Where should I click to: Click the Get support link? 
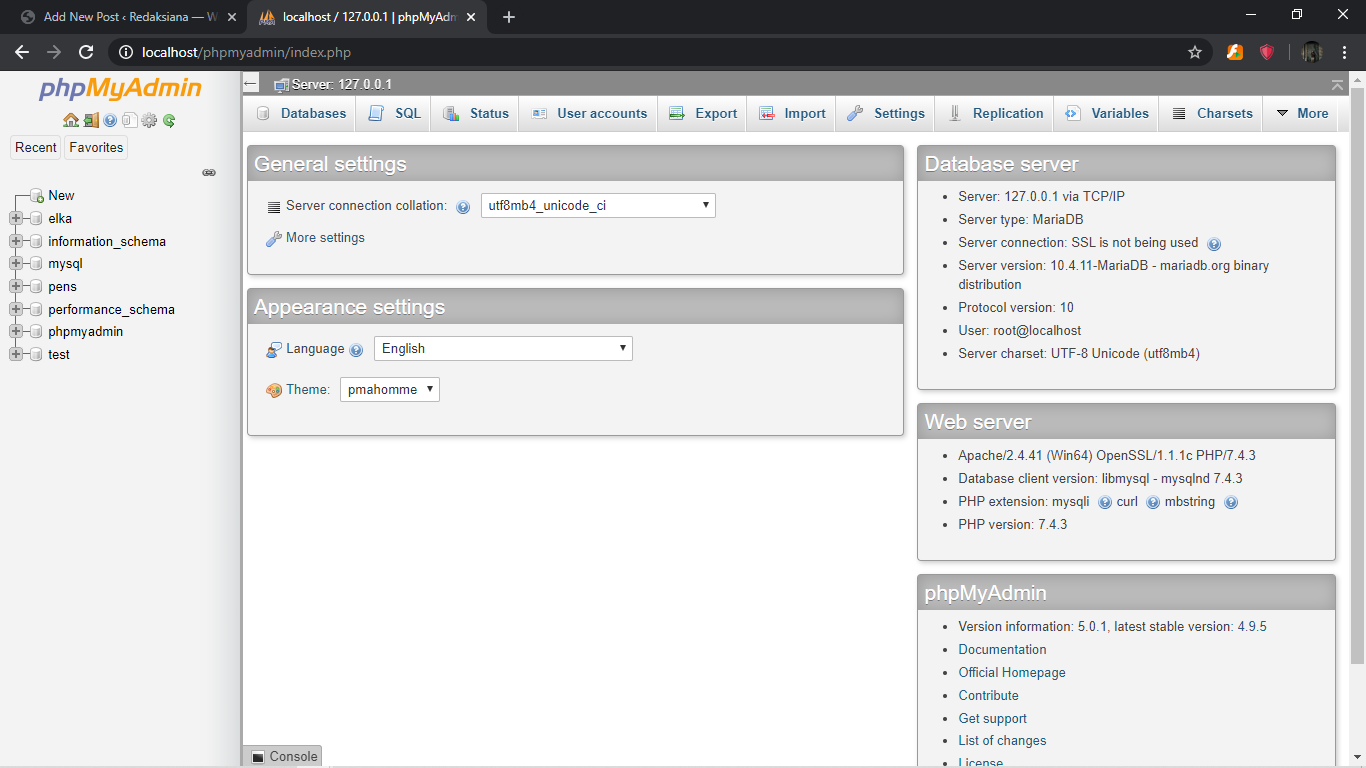tap(992, 719)
